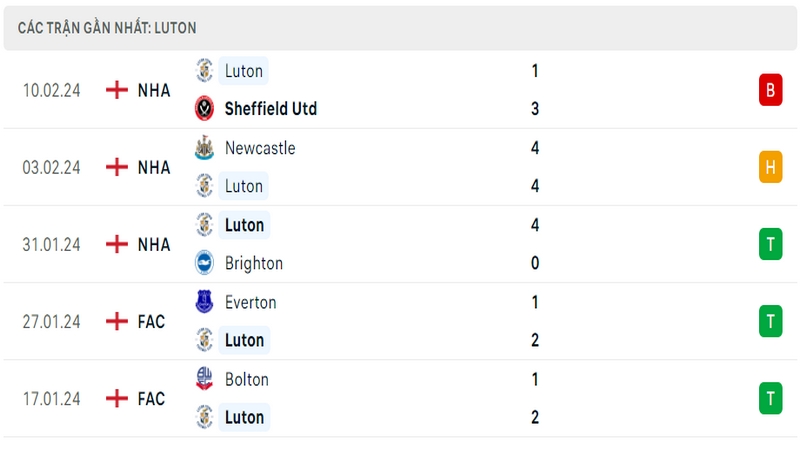This screenshot has width=800, height=450.
Task: Click England flag beside 27.01.24 FAC
Action: pos(117,321)
